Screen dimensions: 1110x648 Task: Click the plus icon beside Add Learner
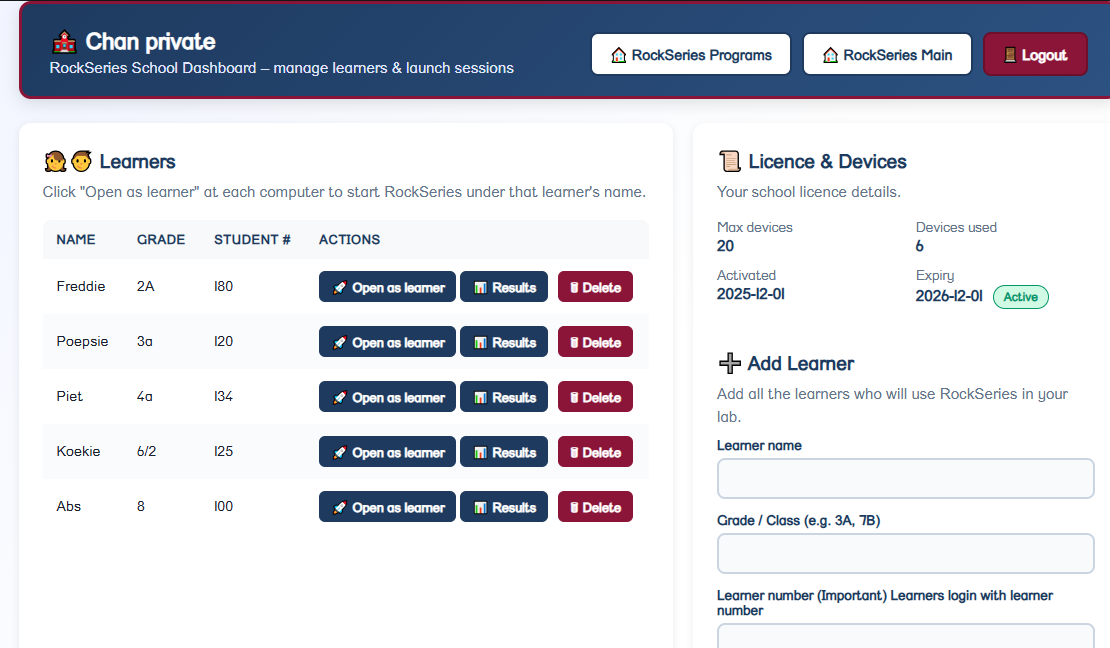730,362
